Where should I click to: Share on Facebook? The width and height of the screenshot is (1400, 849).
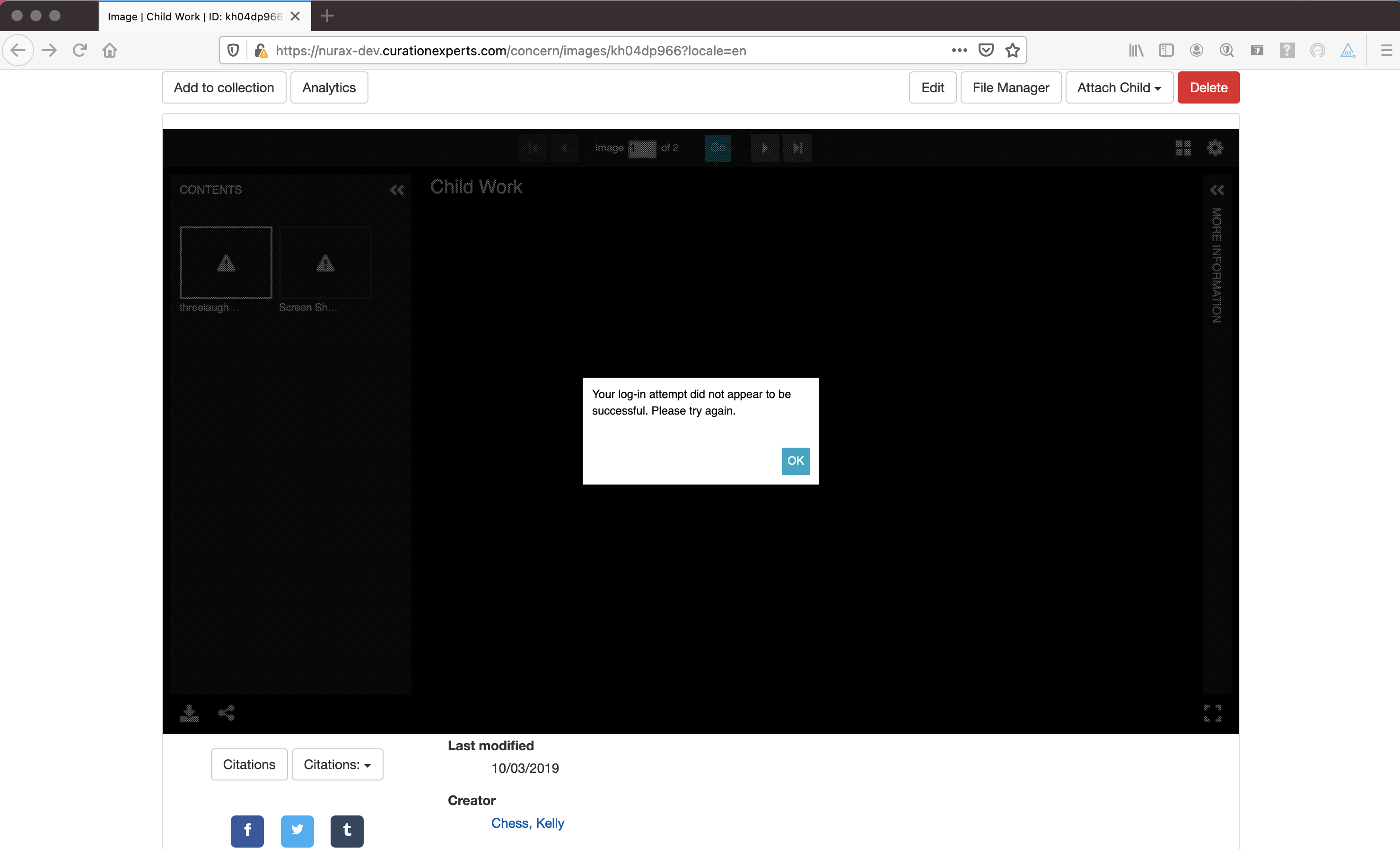[x=247, y=831]
